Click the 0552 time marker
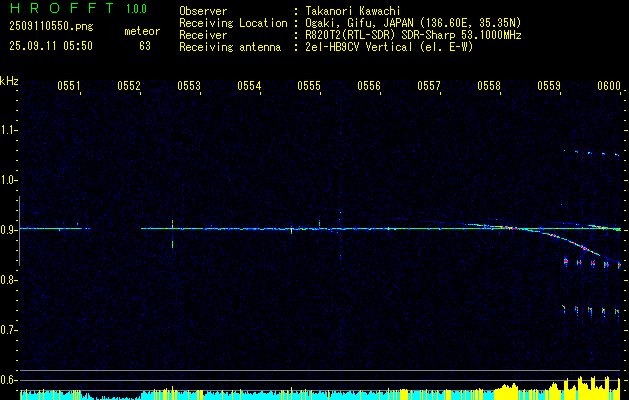The width and height of the screenshot is (629, 400). pyautogui.click(x=129, y=85)
